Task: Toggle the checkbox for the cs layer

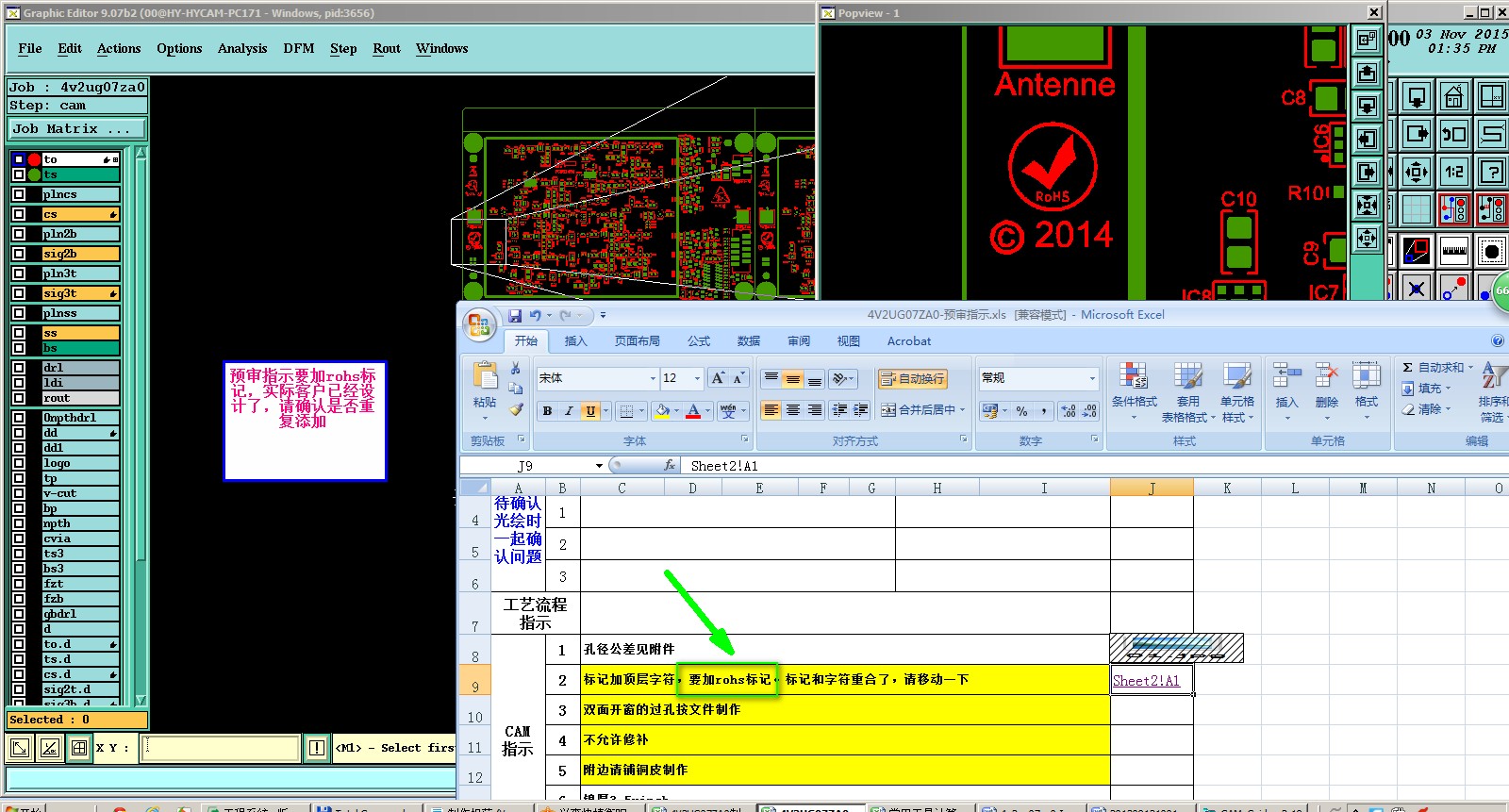Action: click(19, 214)
